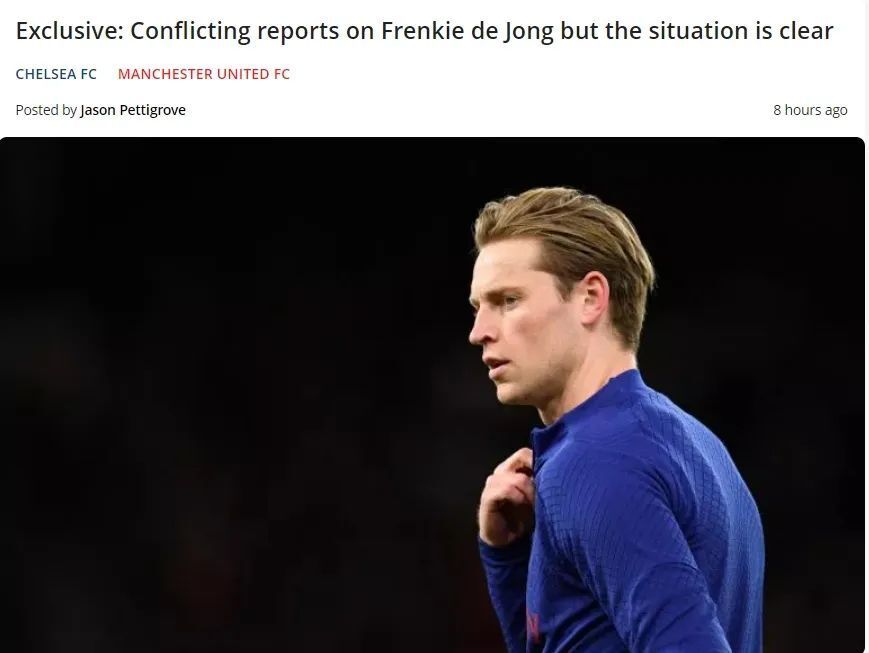This screenshot has height=653, width=869.
Task: Click the red crest on the blue top
Action: (532, 626)
